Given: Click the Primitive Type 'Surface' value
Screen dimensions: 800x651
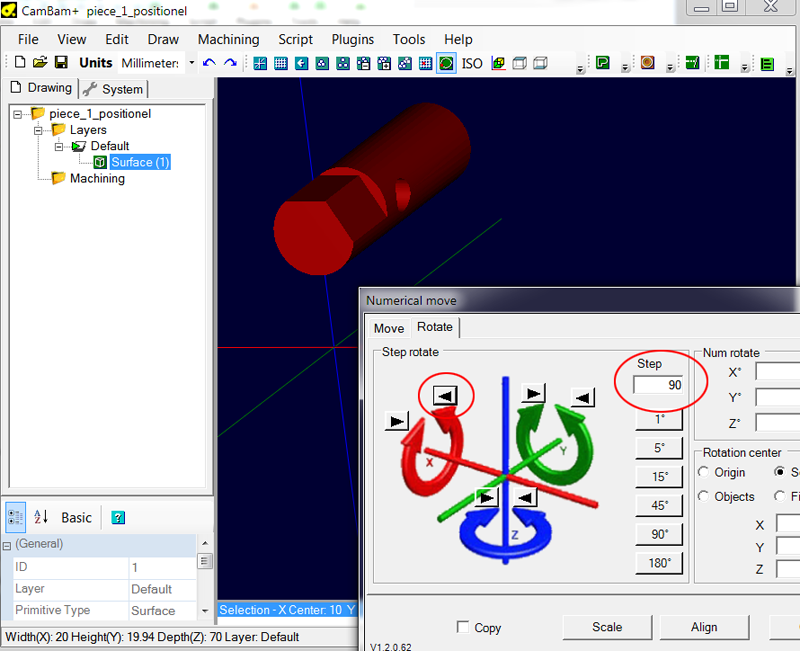Looking at the screenshot, I should 162,610.
